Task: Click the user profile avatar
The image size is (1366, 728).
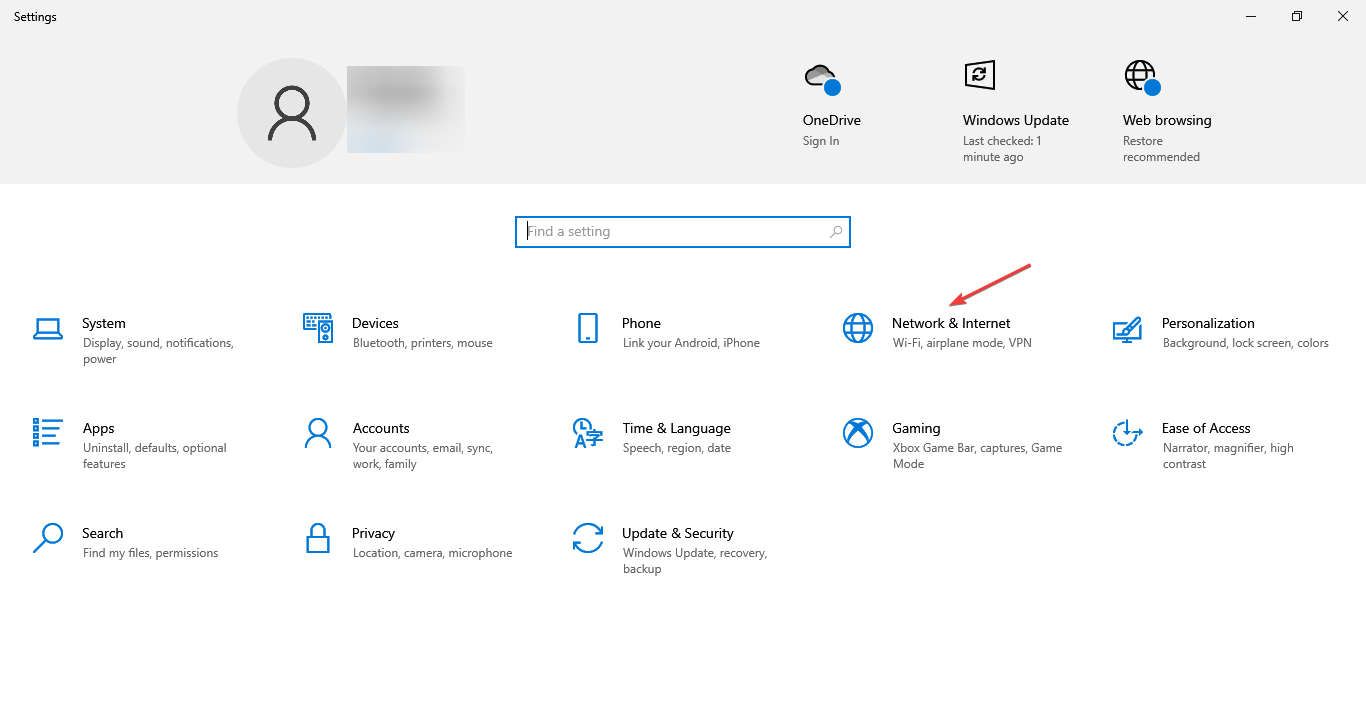Action: [291, 112]
